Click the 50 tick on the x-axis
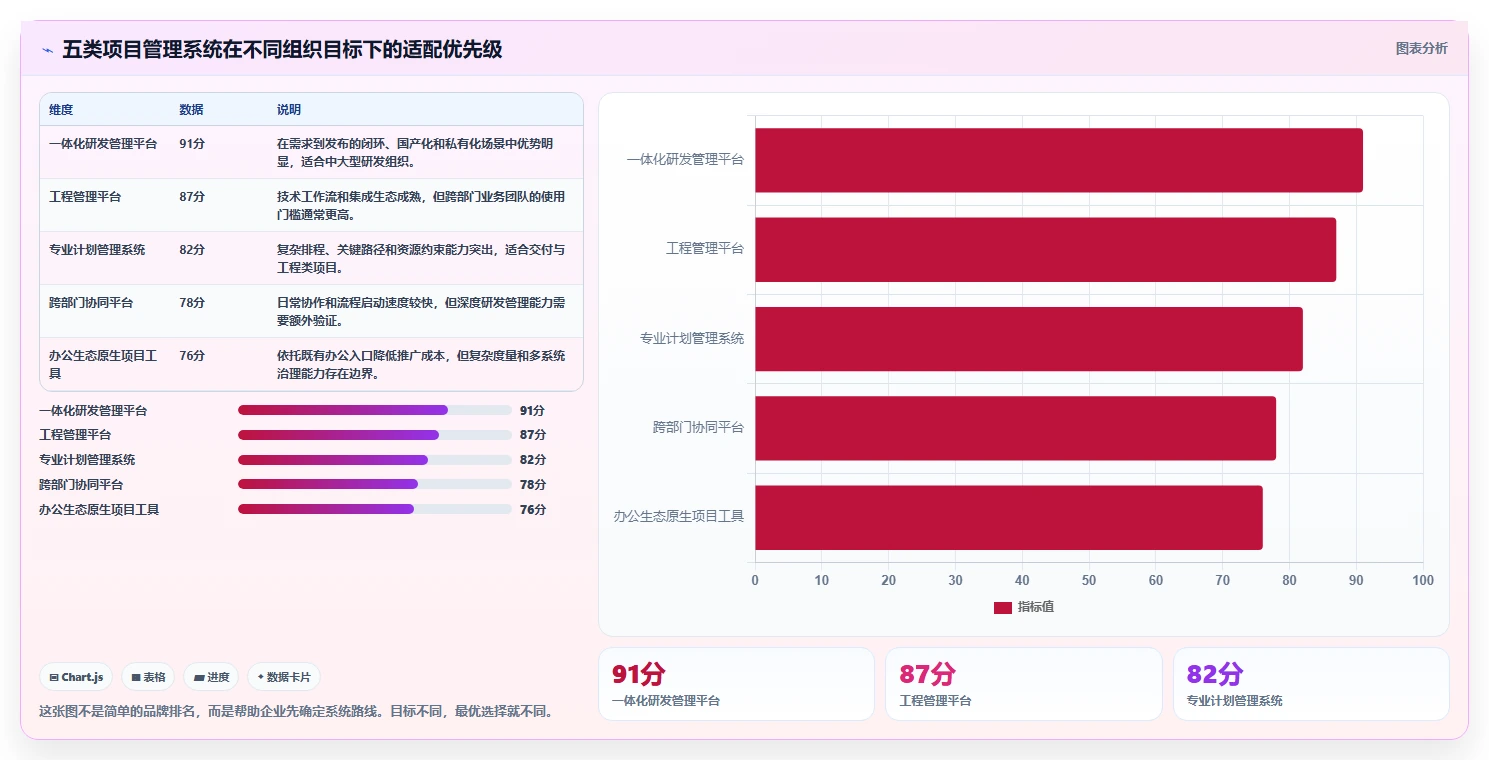This screenshot has height=760, width=1489. 1089,581
